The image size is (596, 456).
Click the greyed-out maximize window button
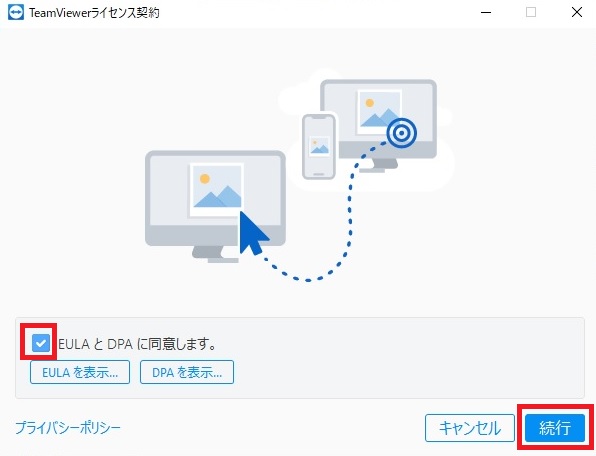pyautogui.click(x=531, y=13)
